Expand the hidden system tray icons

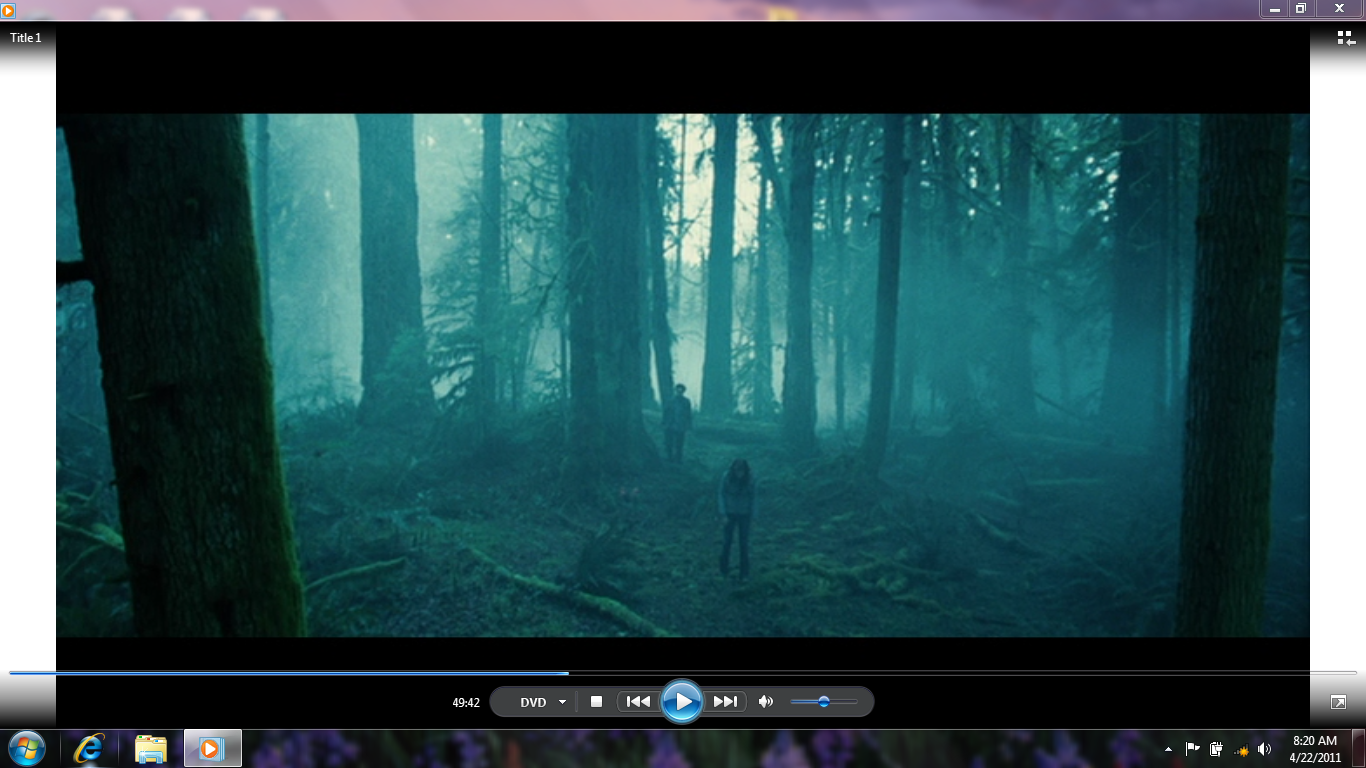tap(1168, 748)
